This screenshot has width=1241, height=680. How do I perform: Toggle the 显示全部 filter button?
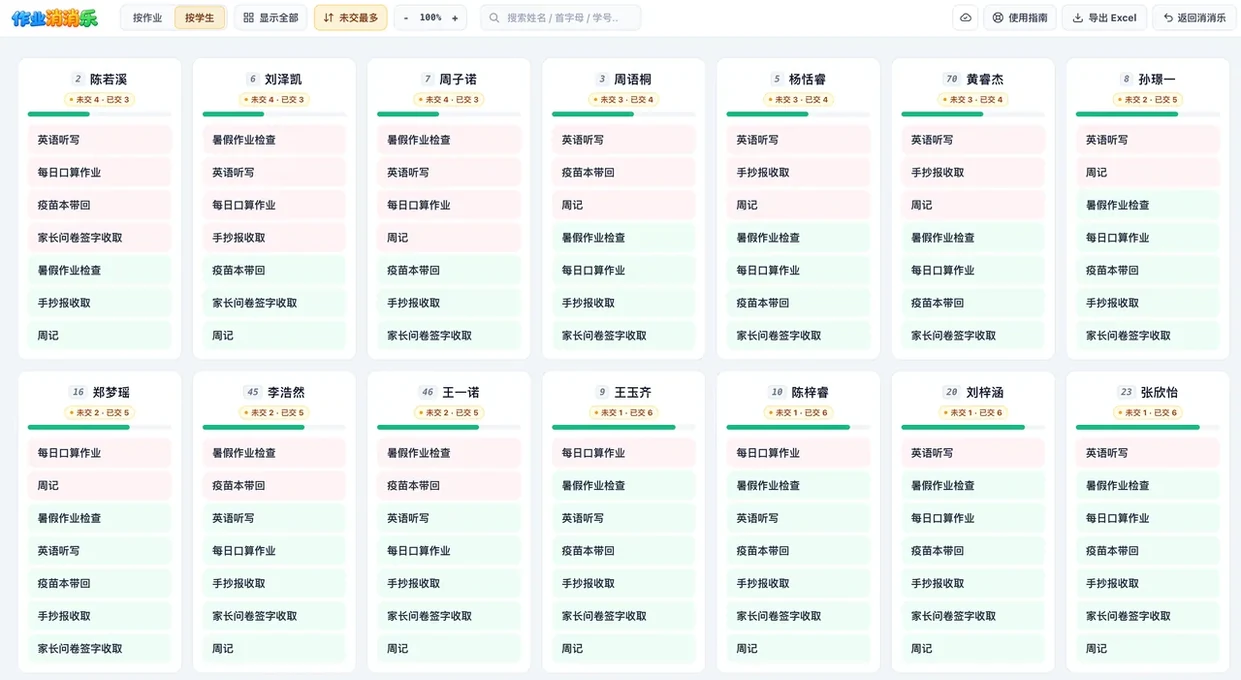[270, 18]
